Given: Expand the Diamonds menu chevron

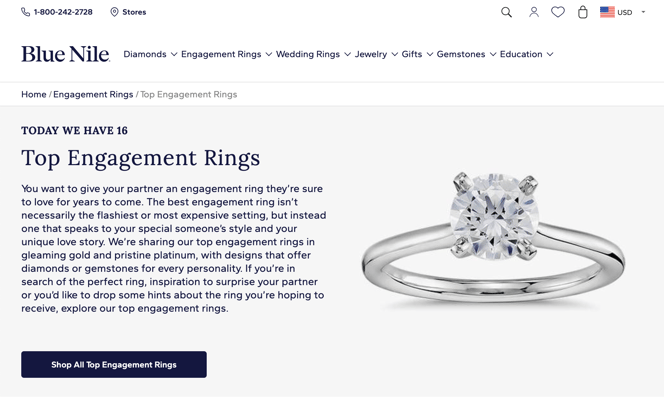Looking at the screenshot, I should pos(174,54).
